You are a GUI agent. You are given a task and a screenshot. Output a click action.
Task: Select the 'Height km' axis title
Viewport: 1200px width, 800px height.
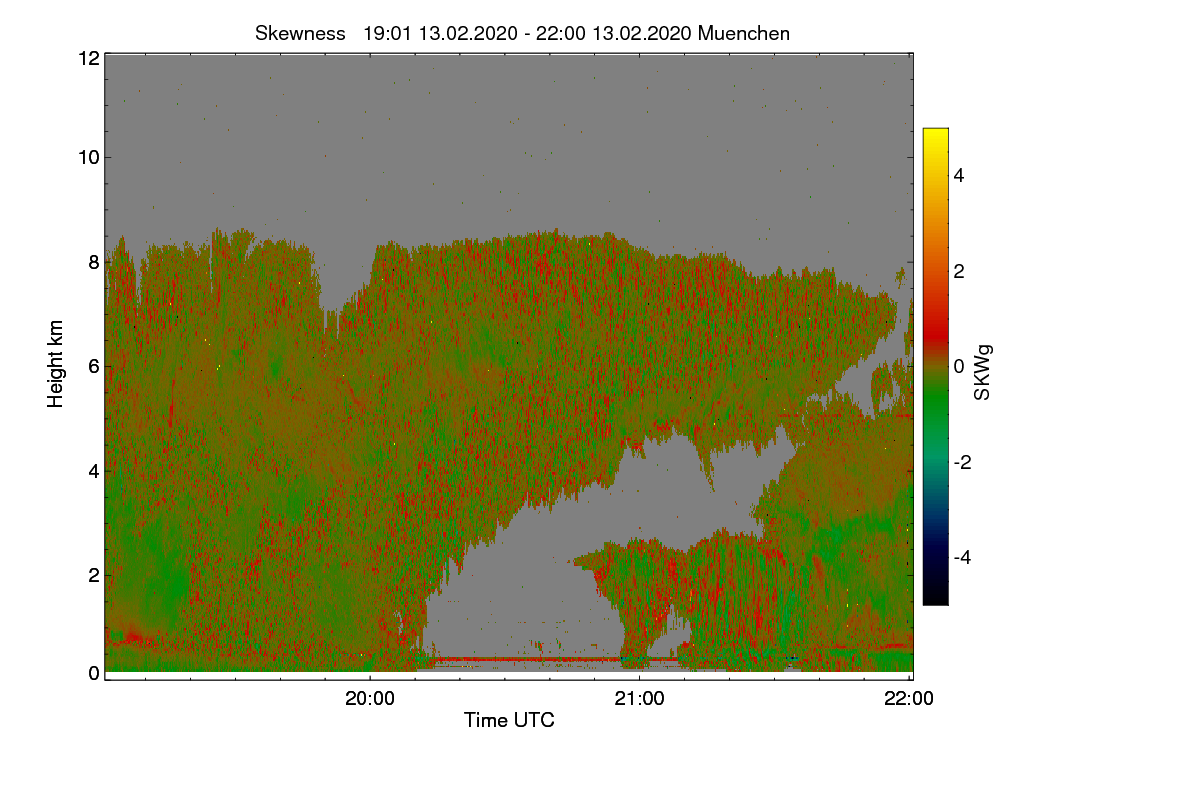[56, 364]
